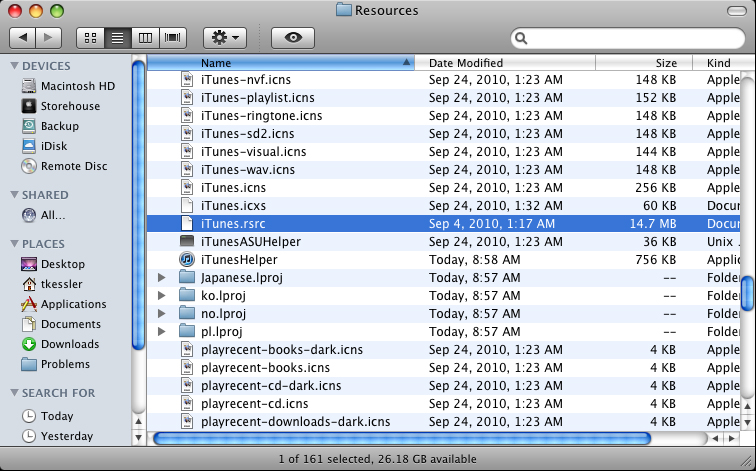Screen dimensions: 756x471
Task: Select playrecent-books-dark.icns
Action: point(444,350)
